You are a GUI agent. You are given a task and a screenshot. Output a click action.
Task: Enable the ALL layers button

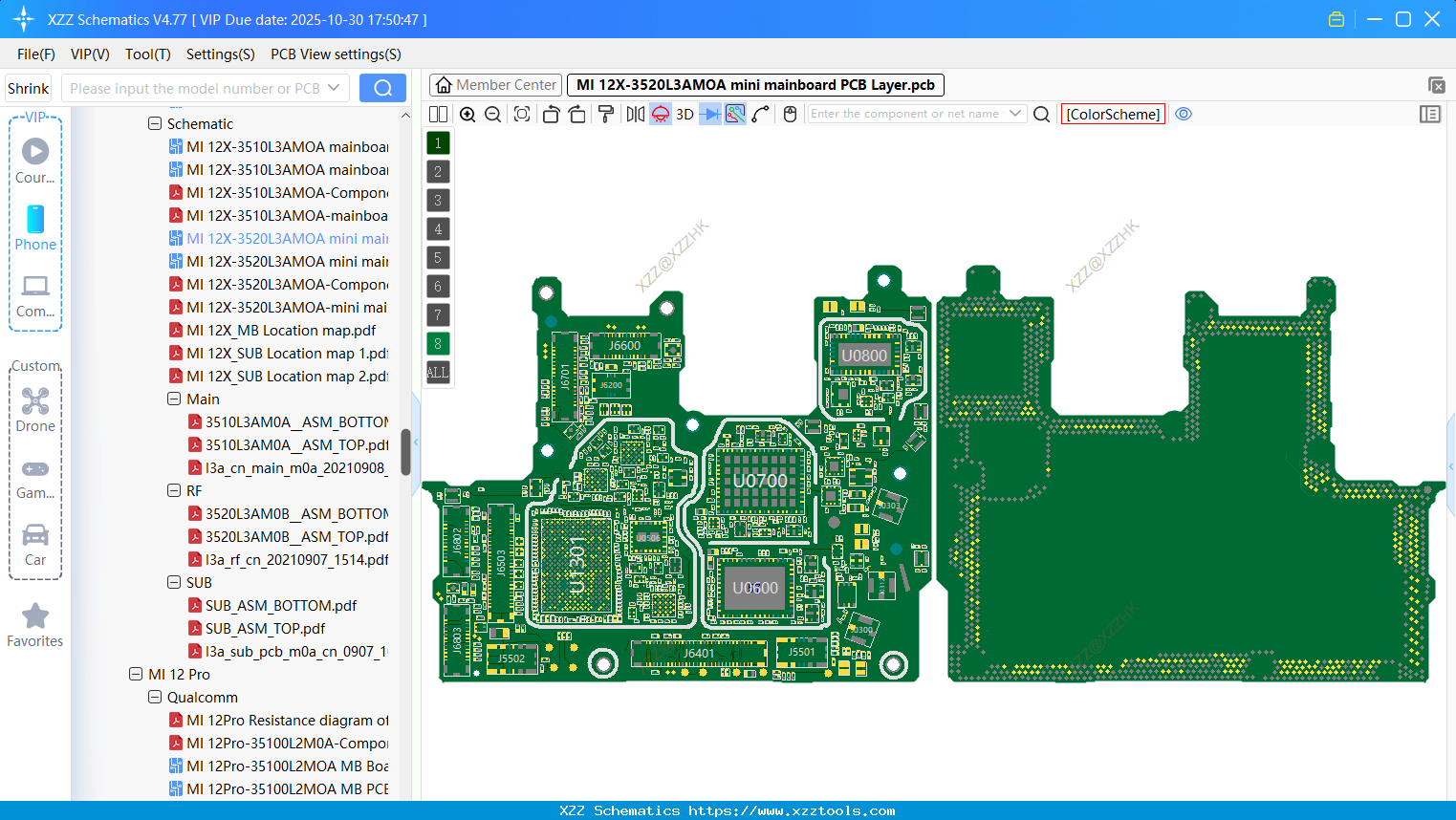437,372
